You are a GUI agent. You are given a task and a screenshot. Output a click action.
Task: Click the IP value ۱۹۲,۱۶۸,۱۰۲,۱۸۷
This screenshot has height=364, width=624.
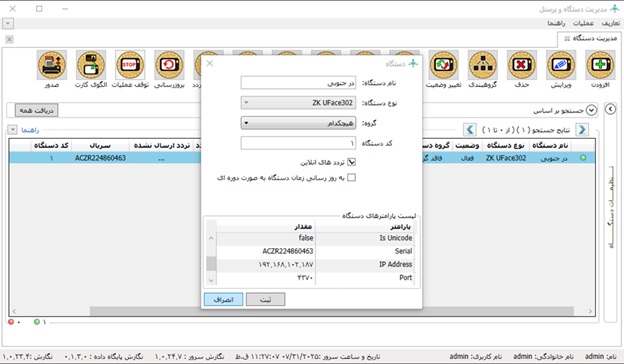coord(266,264)
